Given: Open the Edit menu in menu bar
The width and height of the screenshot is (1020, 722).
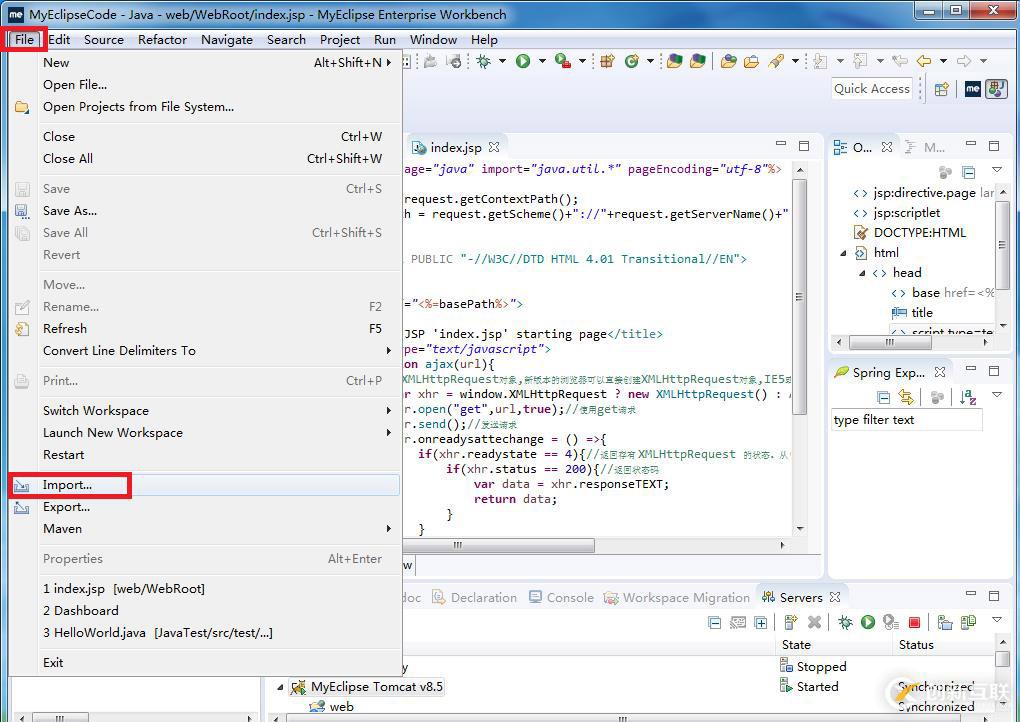Looking at the screenshot, I should pyautogui.click(x=59, y=40).
